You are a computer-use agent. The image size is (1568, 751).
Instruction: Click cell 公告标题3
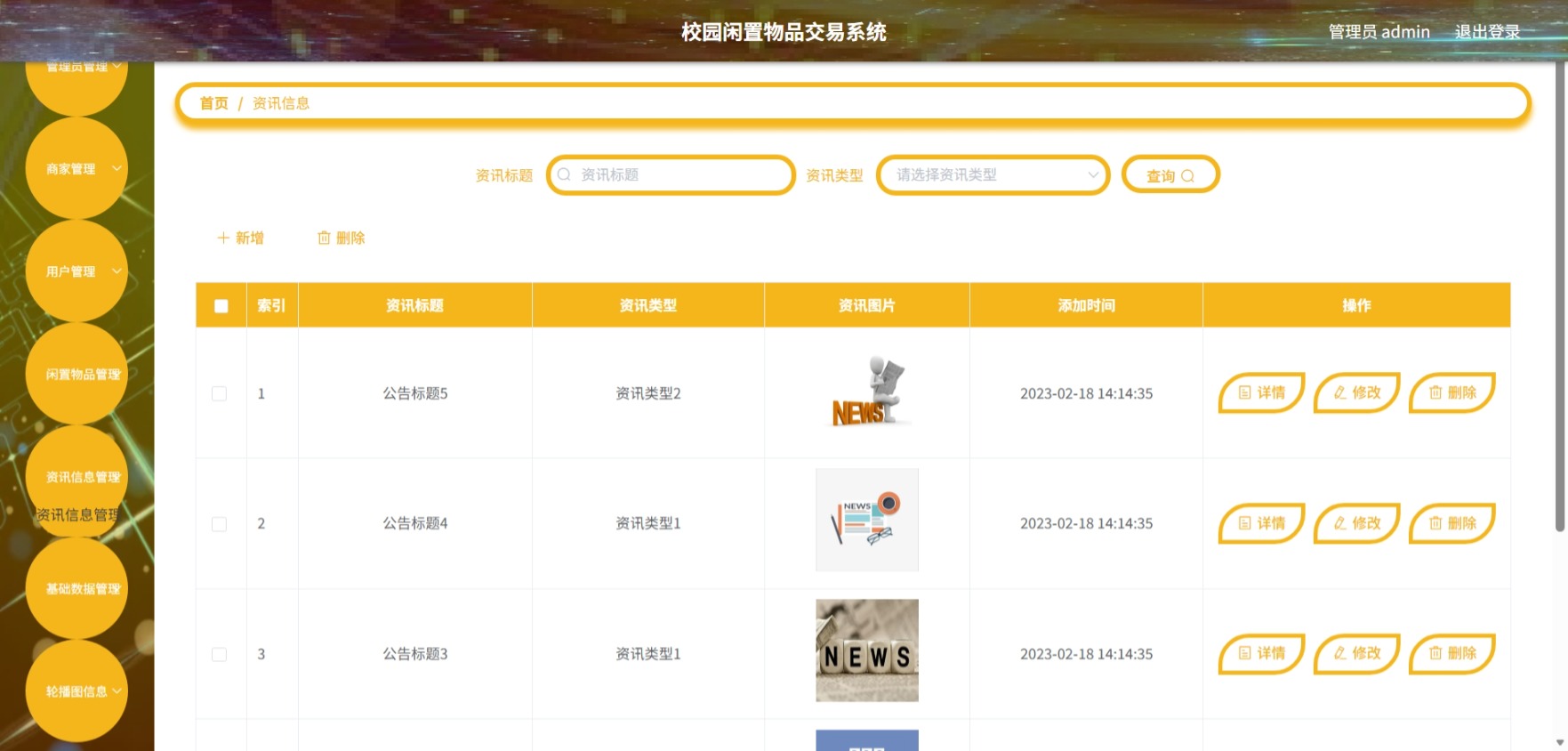tap(414, 654)
